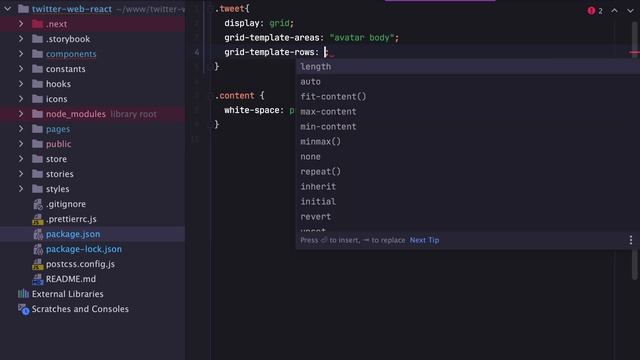Click the editor vertical scrollbar
640x360 pixels.
point(635,151)
